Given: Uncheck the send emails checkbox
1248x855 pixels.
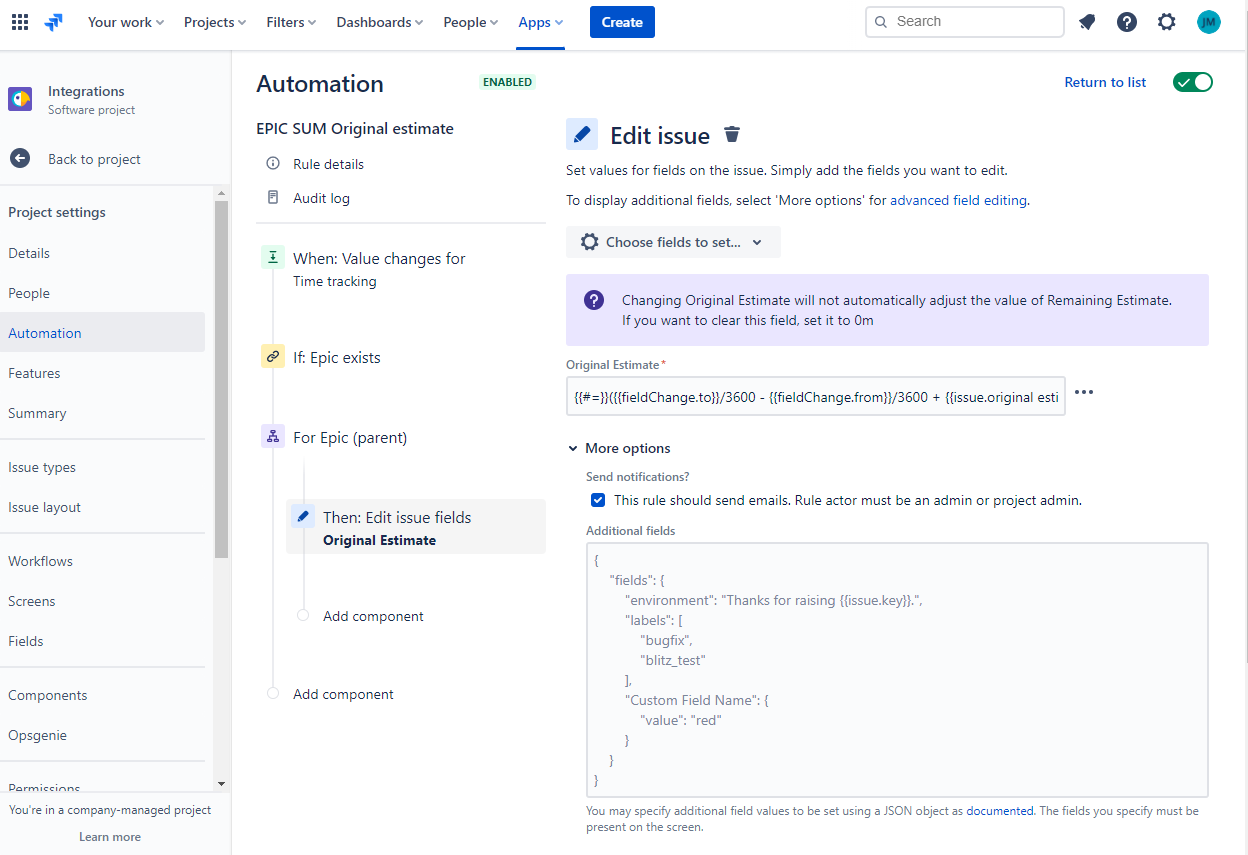Looking at the screenshot, I should tap(598, 500).
